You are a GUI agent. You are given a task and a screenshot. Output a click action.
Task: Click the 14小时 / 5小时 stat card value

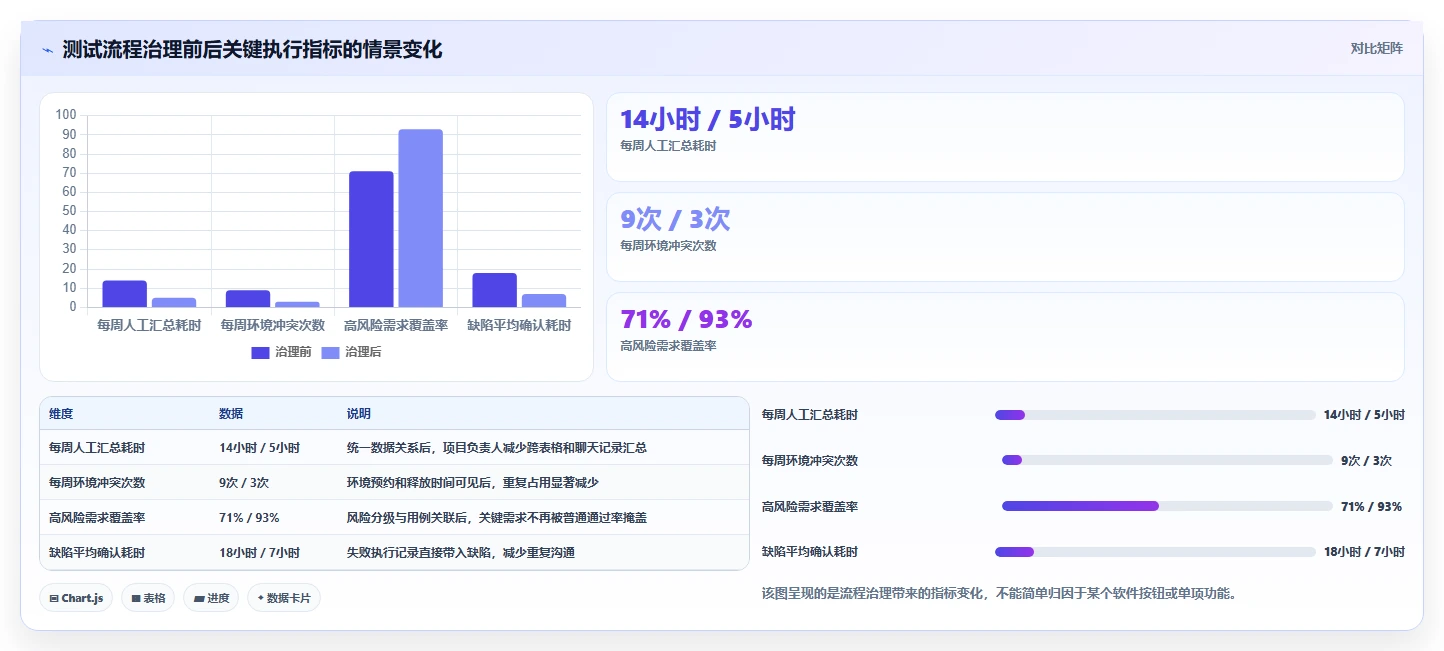click(707, 119)
